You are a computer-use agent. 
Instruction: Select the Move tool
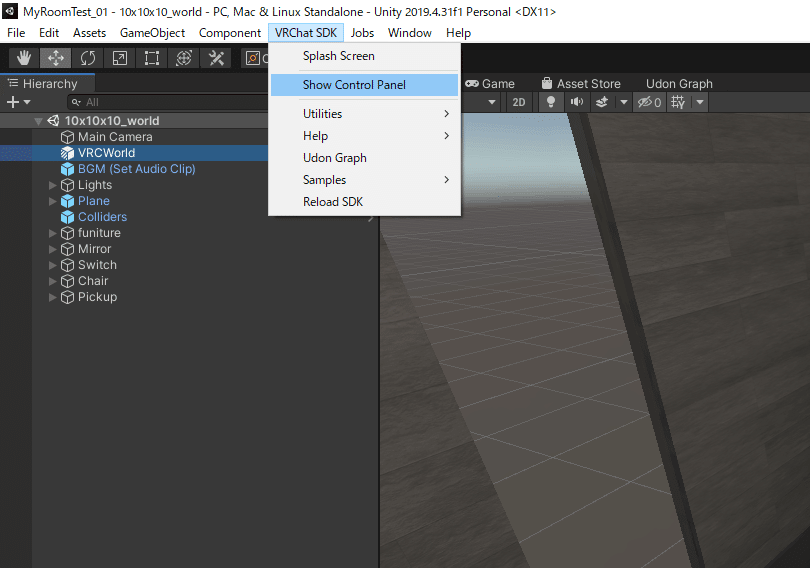click(55, 58)
